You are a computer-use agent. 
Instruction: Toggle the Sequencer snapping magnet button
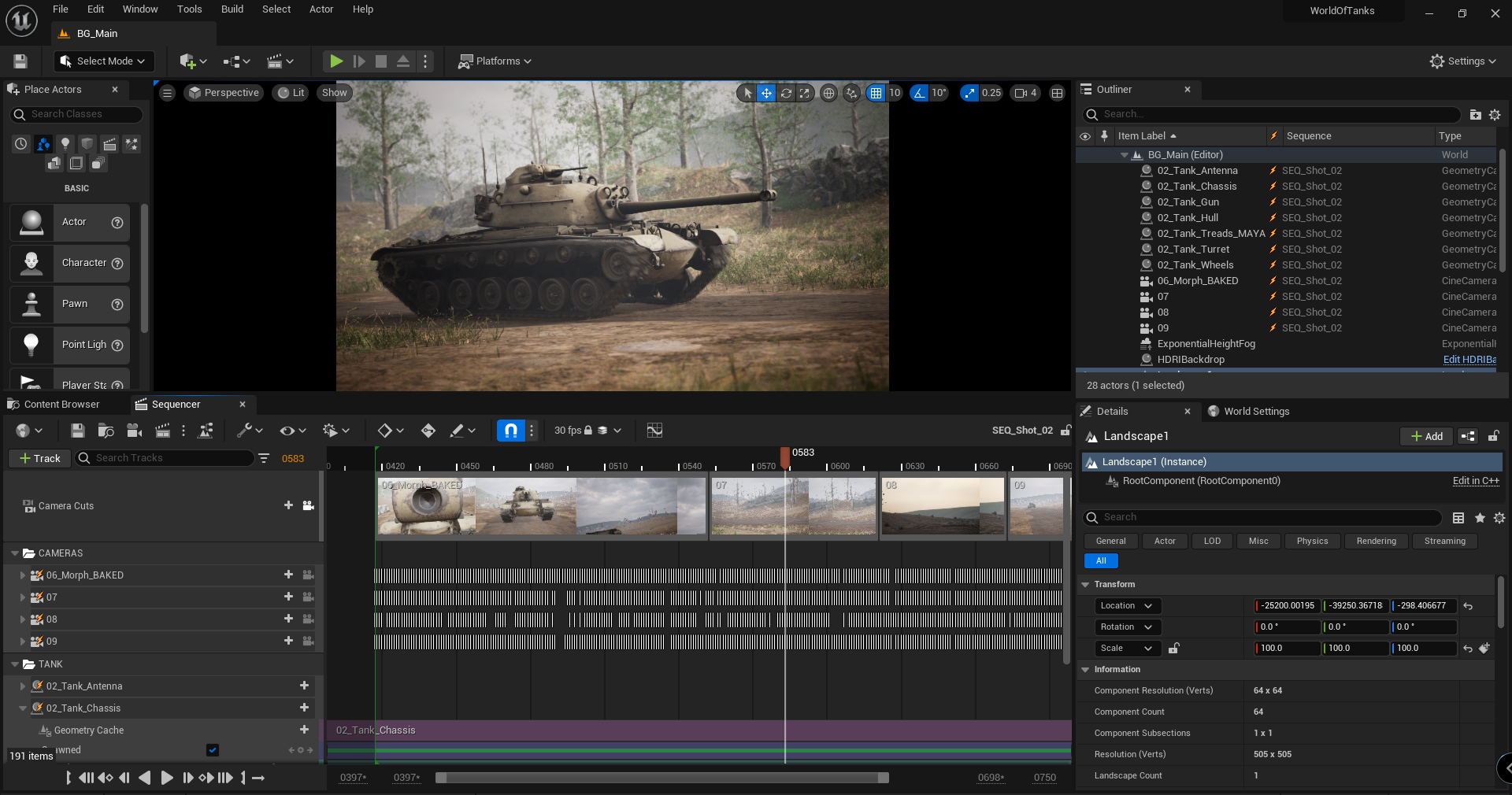tap(510, 431)
